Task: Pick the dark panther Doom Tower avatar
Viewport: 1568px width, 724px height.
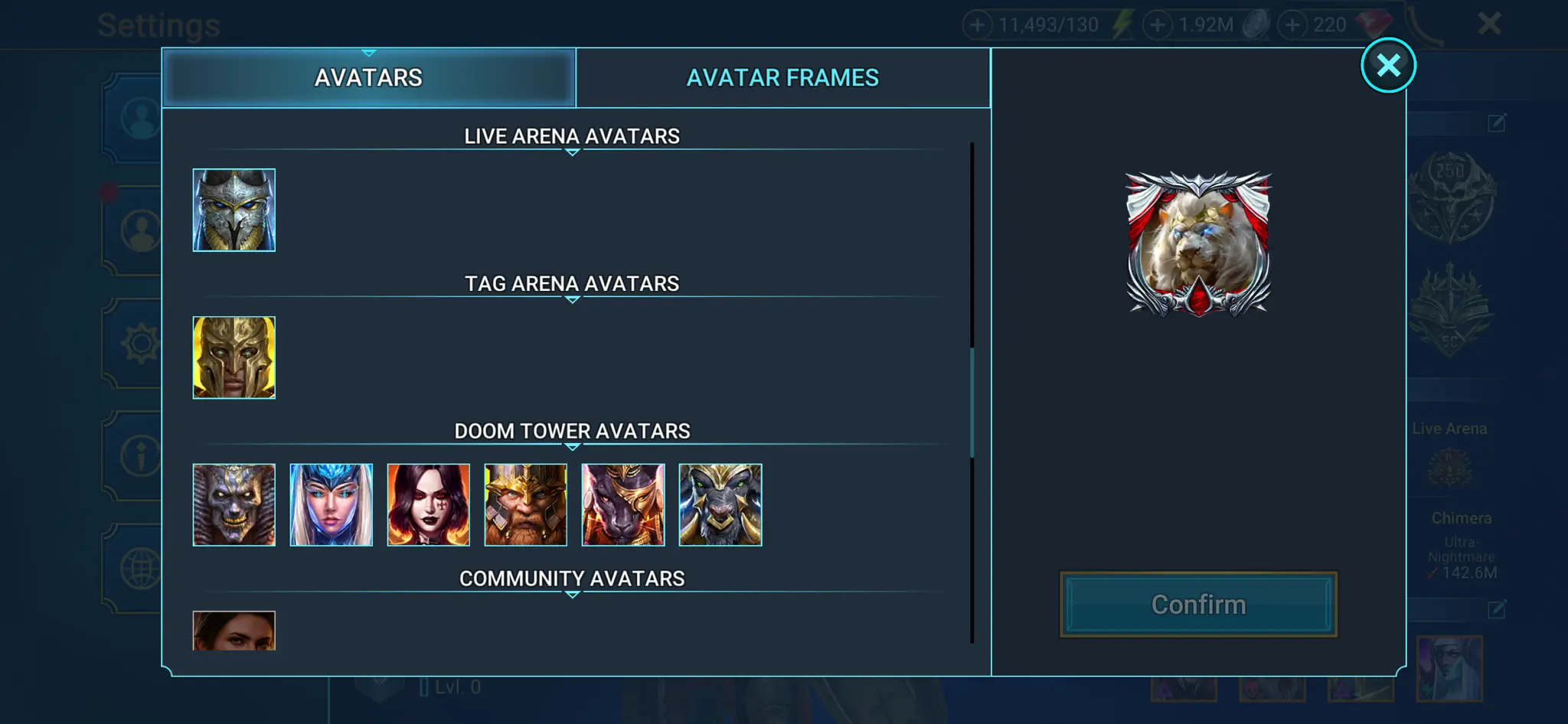Action: click(622, 504)
